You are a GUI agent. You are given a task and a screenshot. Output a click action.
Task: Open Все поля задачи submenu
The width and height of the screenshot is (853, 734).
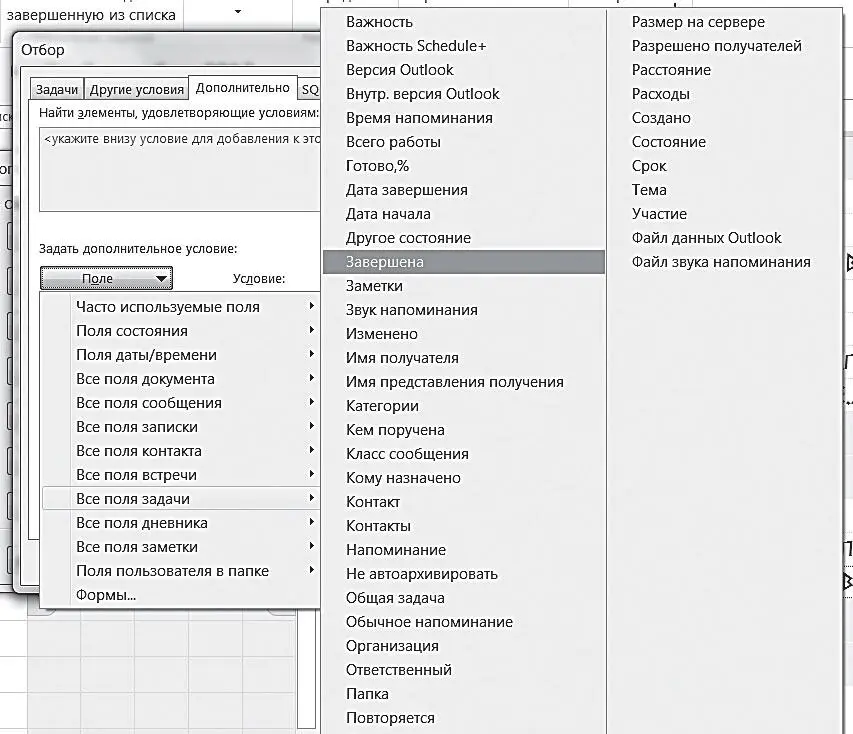[x=181, y=498]
